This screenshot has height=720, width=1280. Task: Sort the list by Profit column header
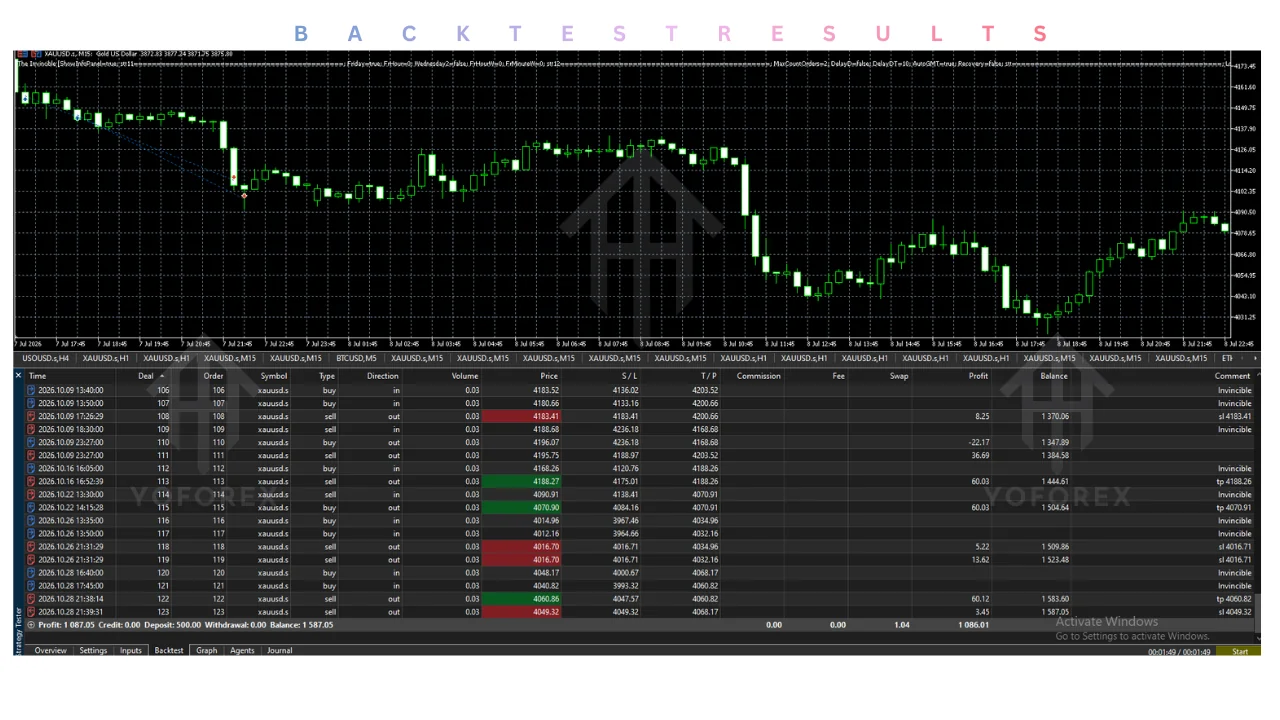click(978, 376)
